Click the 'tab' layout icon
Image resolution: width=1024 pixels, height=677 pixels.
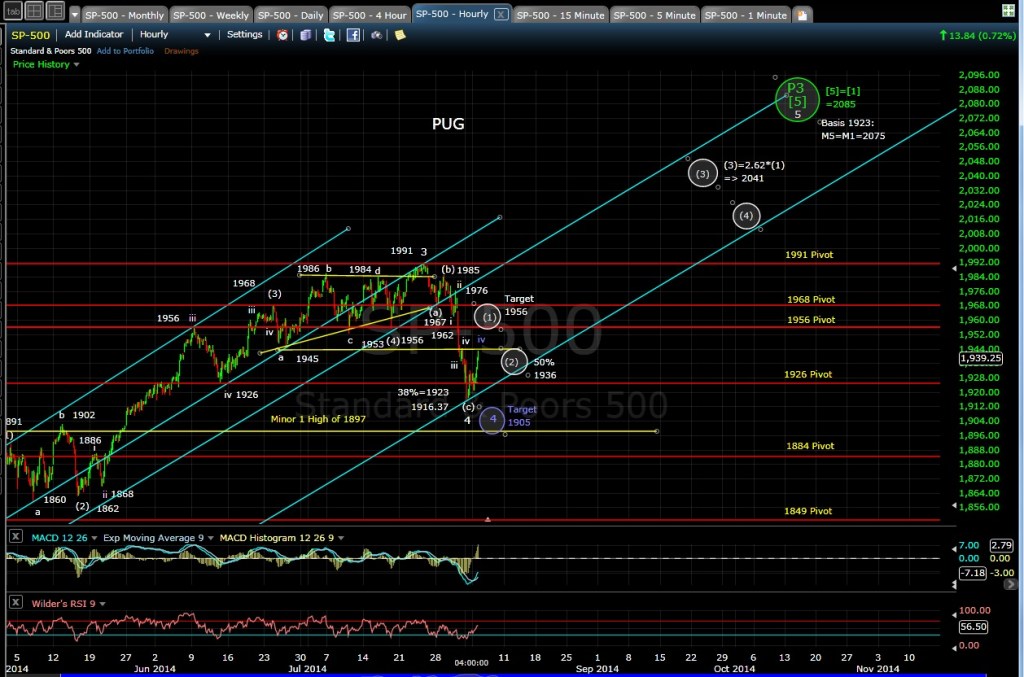[13, 11]
